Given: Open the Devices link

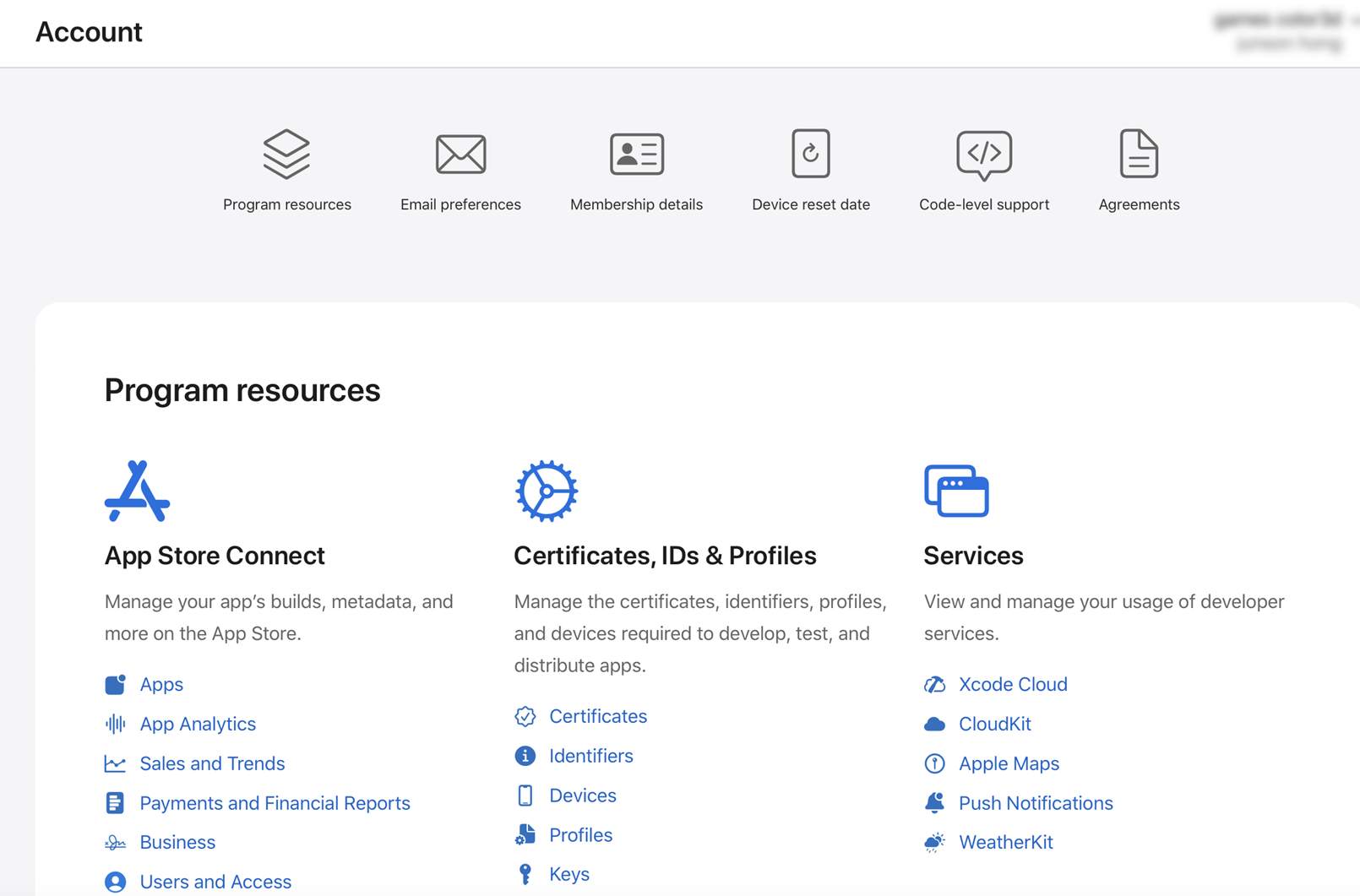Looking at the screenshot, I should pos(583,796).
